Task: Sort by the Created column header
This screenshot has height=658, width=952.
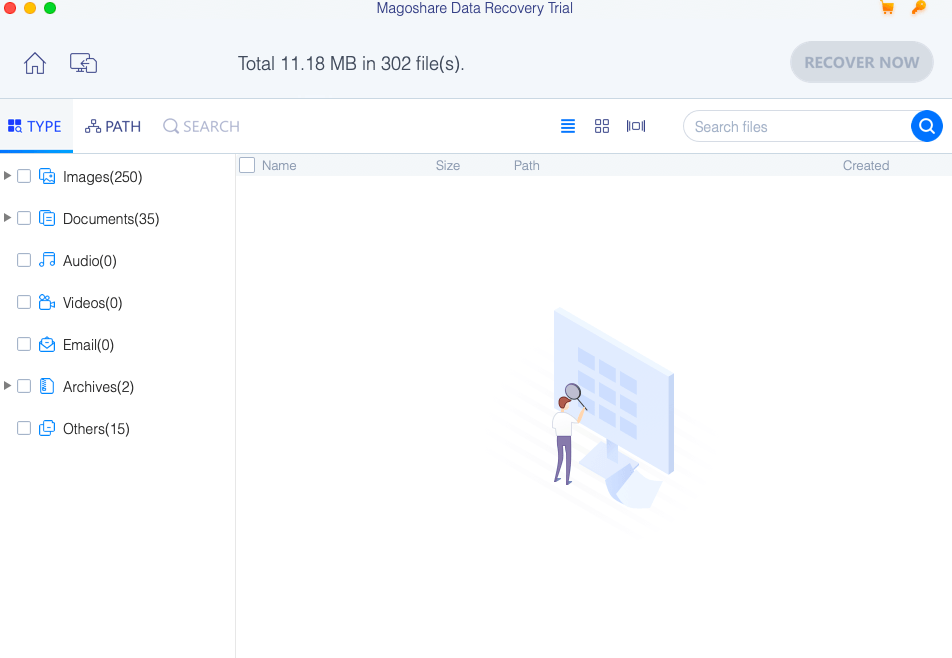Action: [866, 165]
